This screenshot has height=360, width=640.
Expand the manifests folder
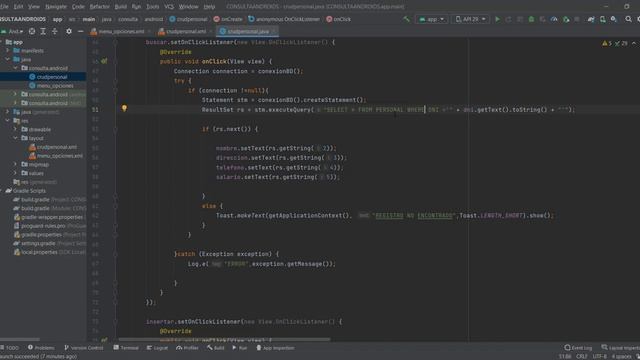point(8,51)
